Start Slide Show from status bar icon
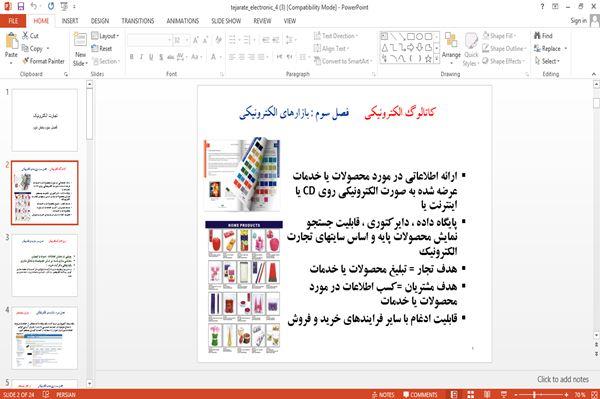The image size is (600, 399). point(504,394)
